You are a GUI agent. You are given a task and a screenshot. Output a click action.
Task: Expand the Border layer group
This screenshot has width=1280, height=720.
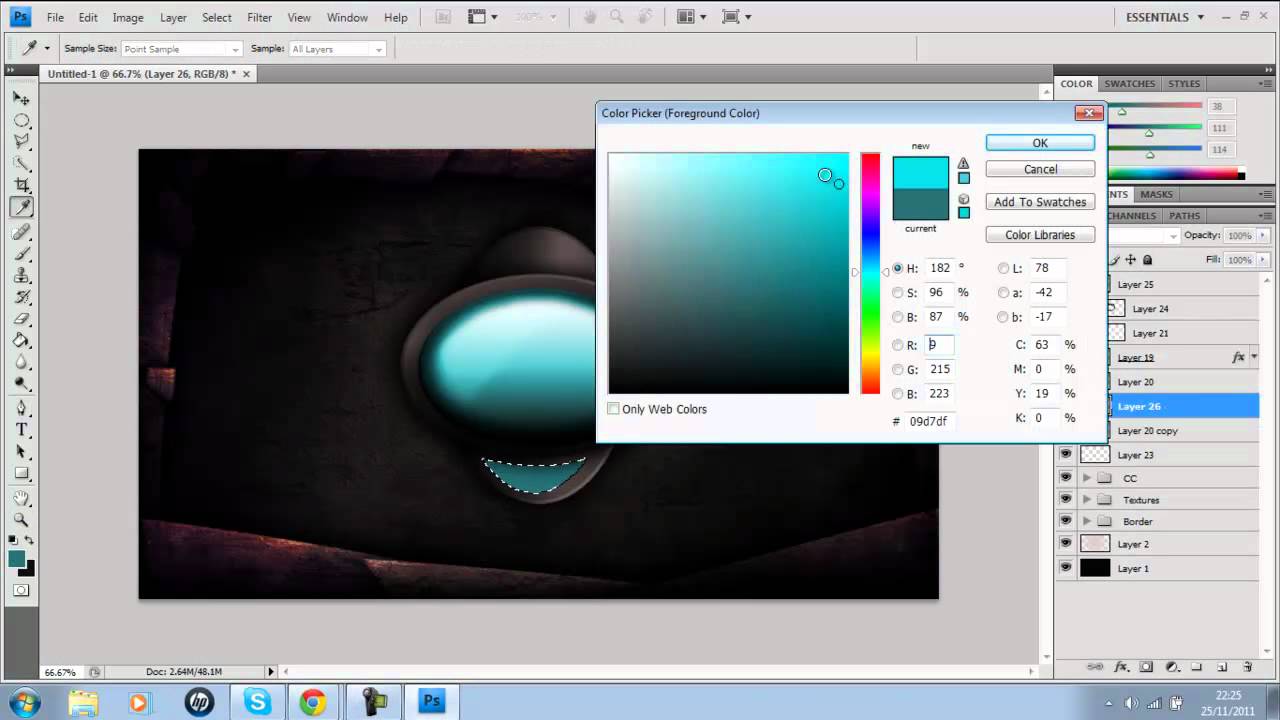pyautogui.click(x=1087, y=521)
